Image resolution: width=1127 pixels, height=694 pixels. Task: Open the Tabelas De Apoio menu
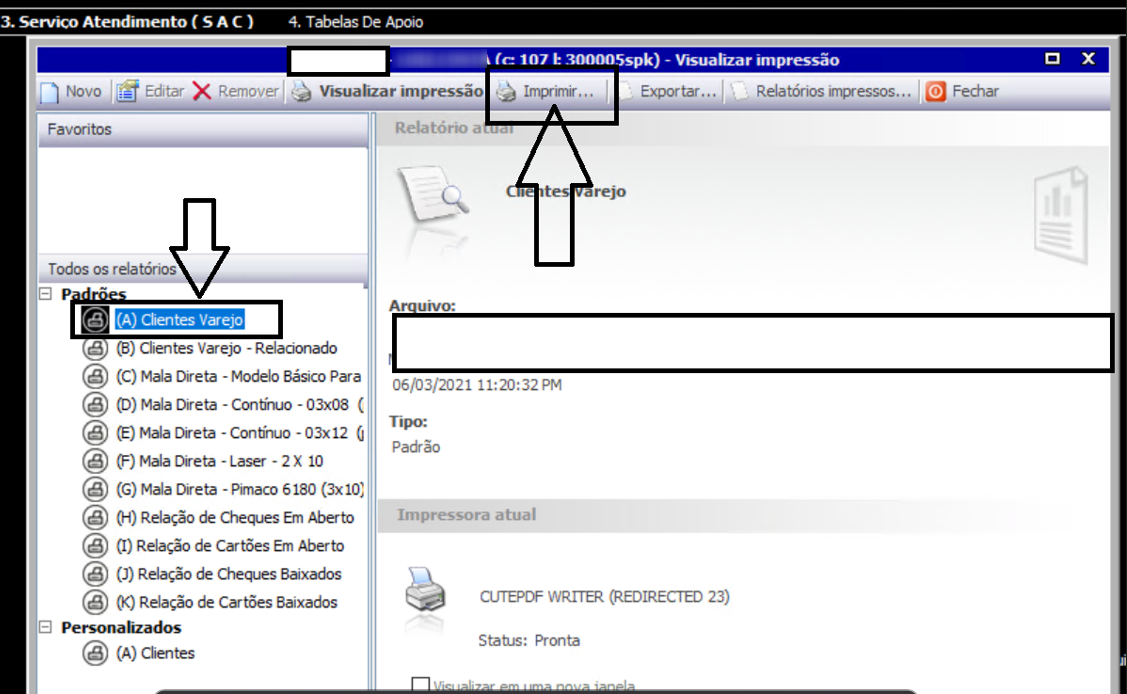[x=356, y=22]
